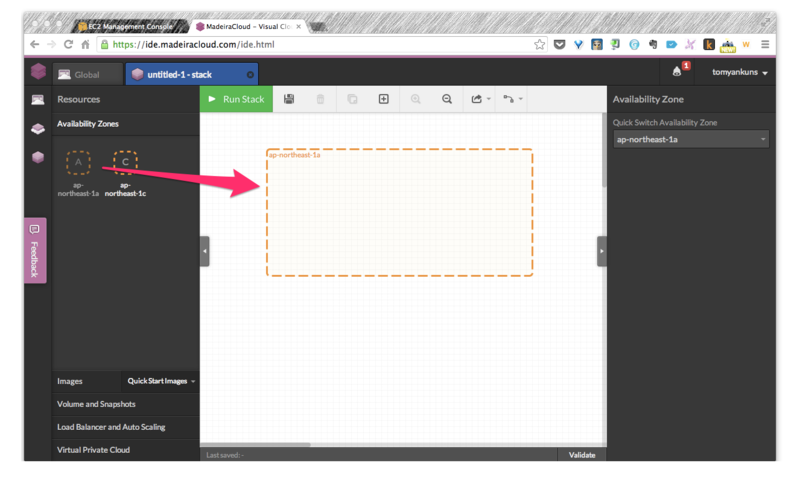The height and width of the screenshot is (498, 800).
Task: Click the orange k extension icon
Action: tap(709, 44)
